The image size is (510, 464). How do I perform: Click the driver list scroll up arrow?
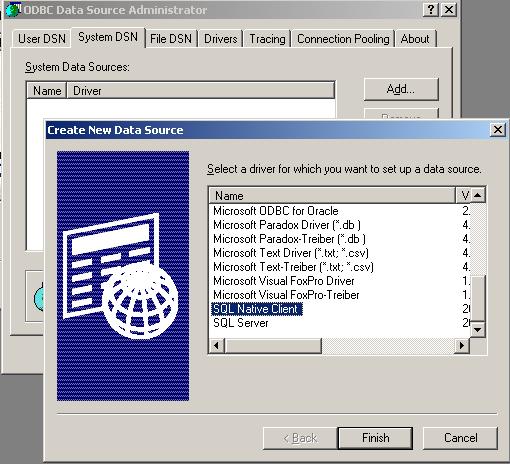tap(478, 195)
